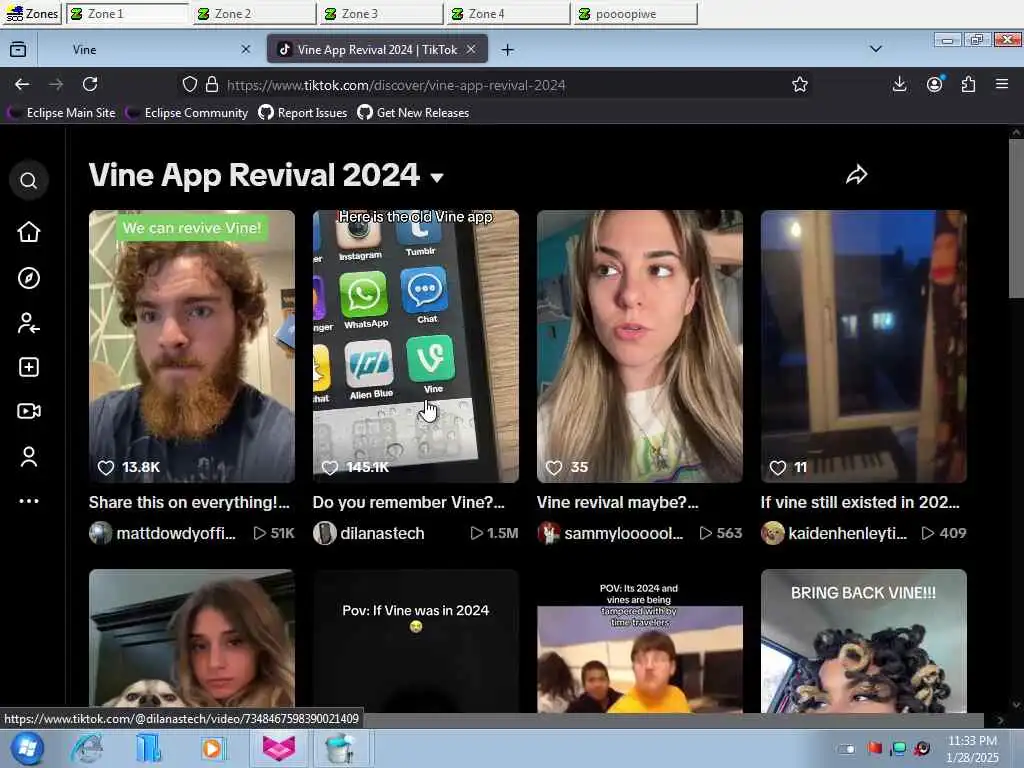1024x768 pixels.
Task: Go back with browser back arrow
Action: [22, 84]
